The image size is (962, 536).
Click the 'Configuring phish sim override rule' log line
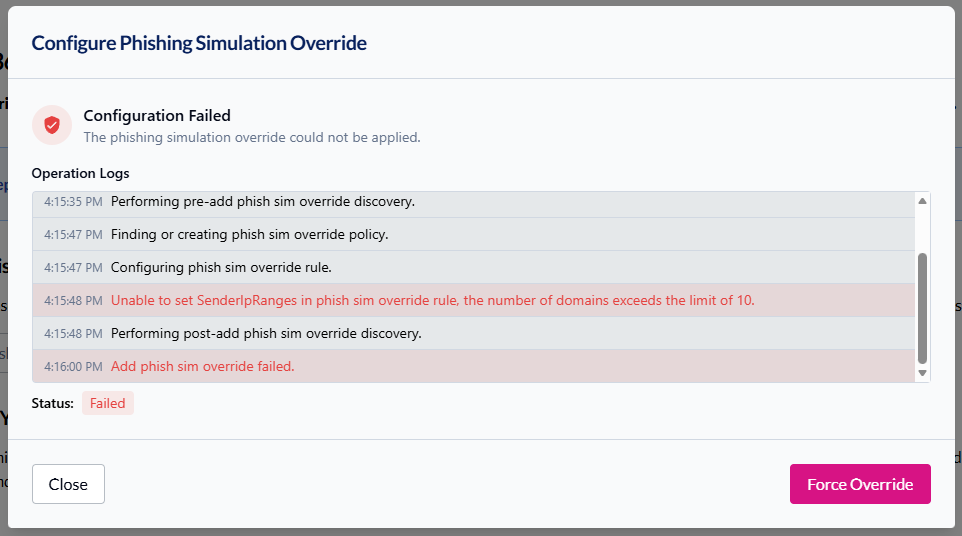click(x=221, y=267)
